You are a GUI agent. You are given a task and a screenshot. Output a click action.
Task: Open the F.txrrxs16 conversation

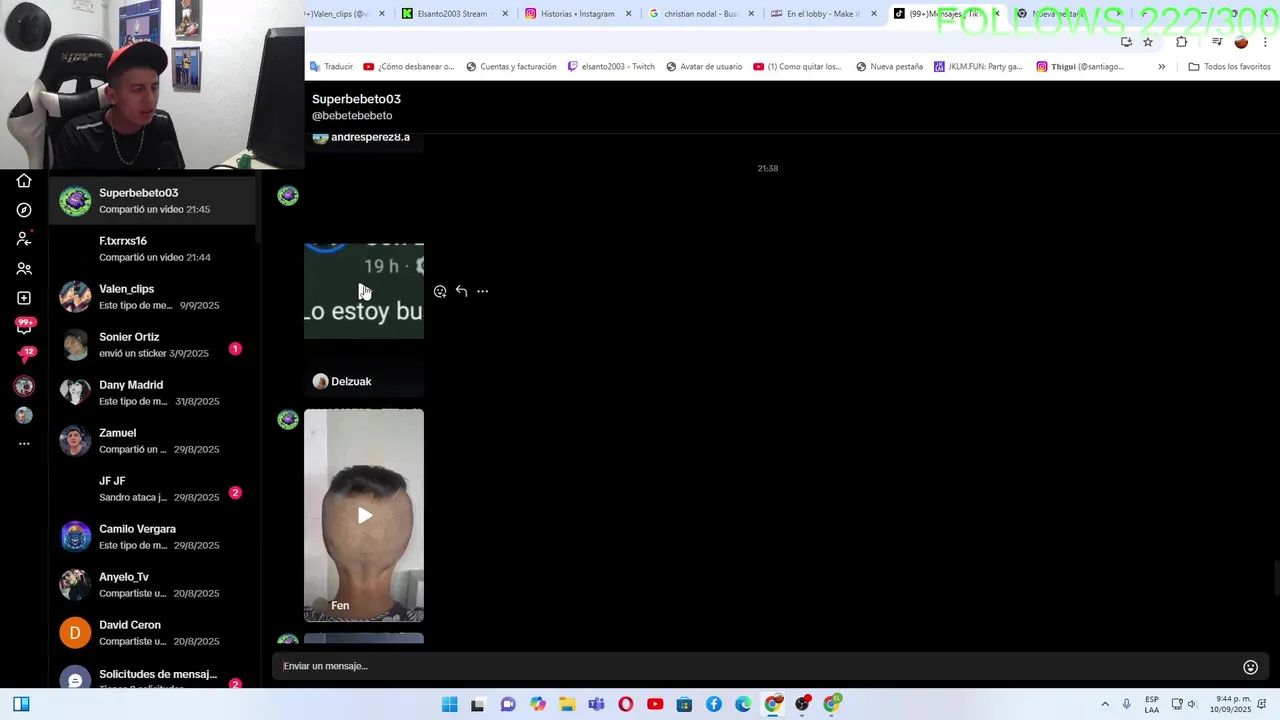tap(153, 249)
